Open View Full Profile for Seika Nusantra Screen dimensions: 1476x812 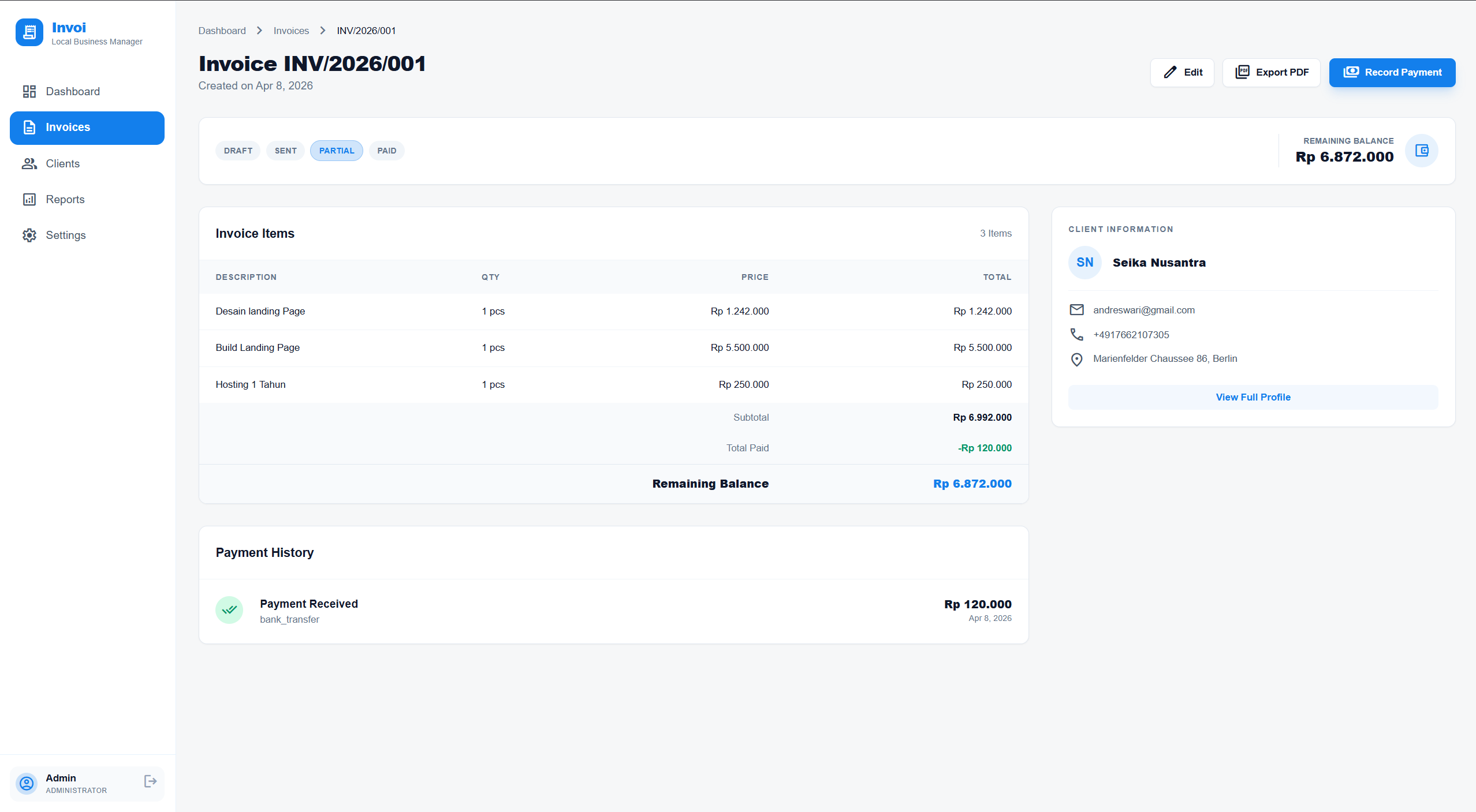tap(1253, 397)
